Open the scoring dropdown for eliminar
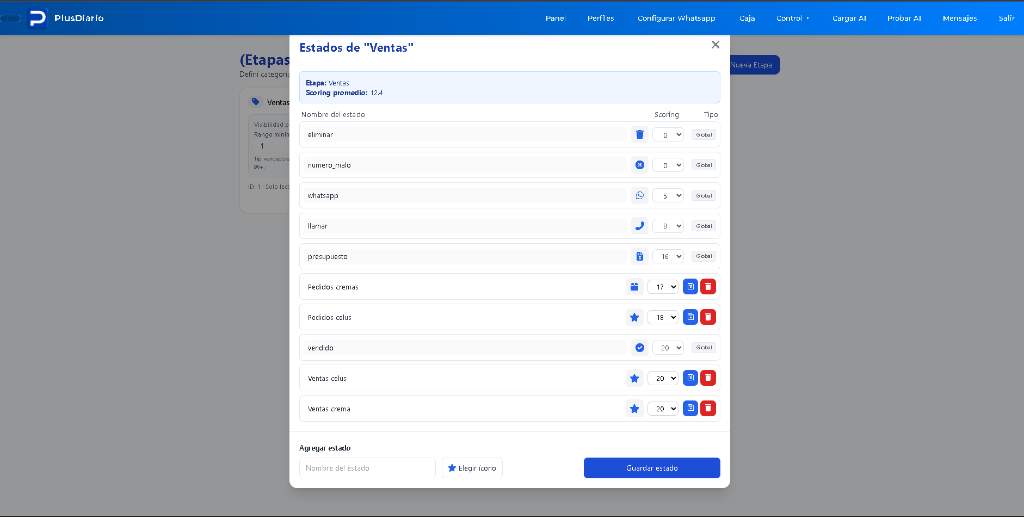The image size is (1024, 517). (667, 134)
